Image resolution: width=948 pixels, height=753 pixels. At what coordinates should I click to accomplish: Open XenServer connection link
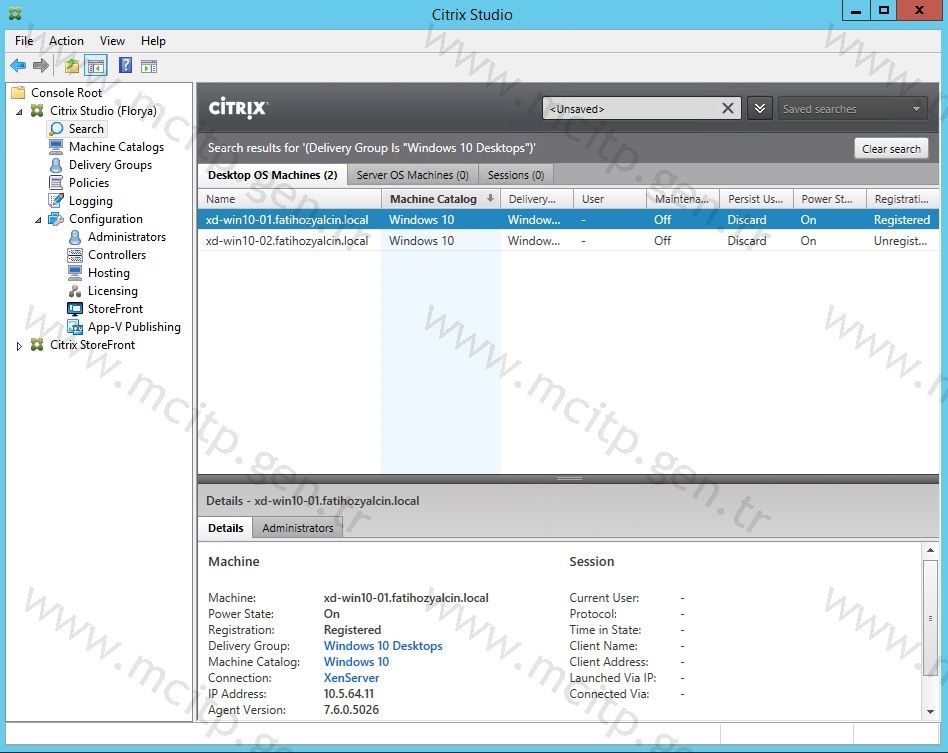(x=351, y=677)
